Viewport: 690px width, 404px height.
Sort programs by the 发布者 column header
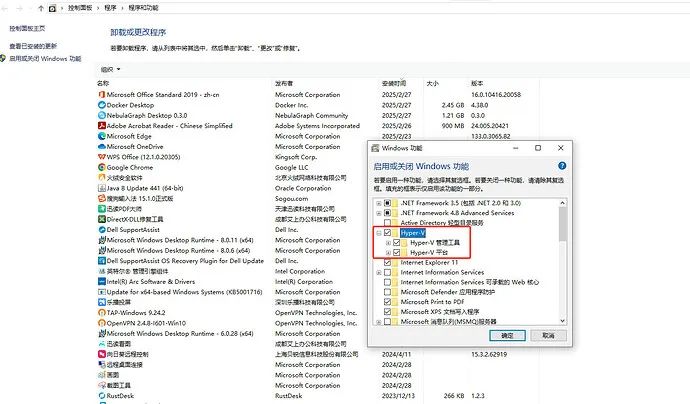(284, 83)
